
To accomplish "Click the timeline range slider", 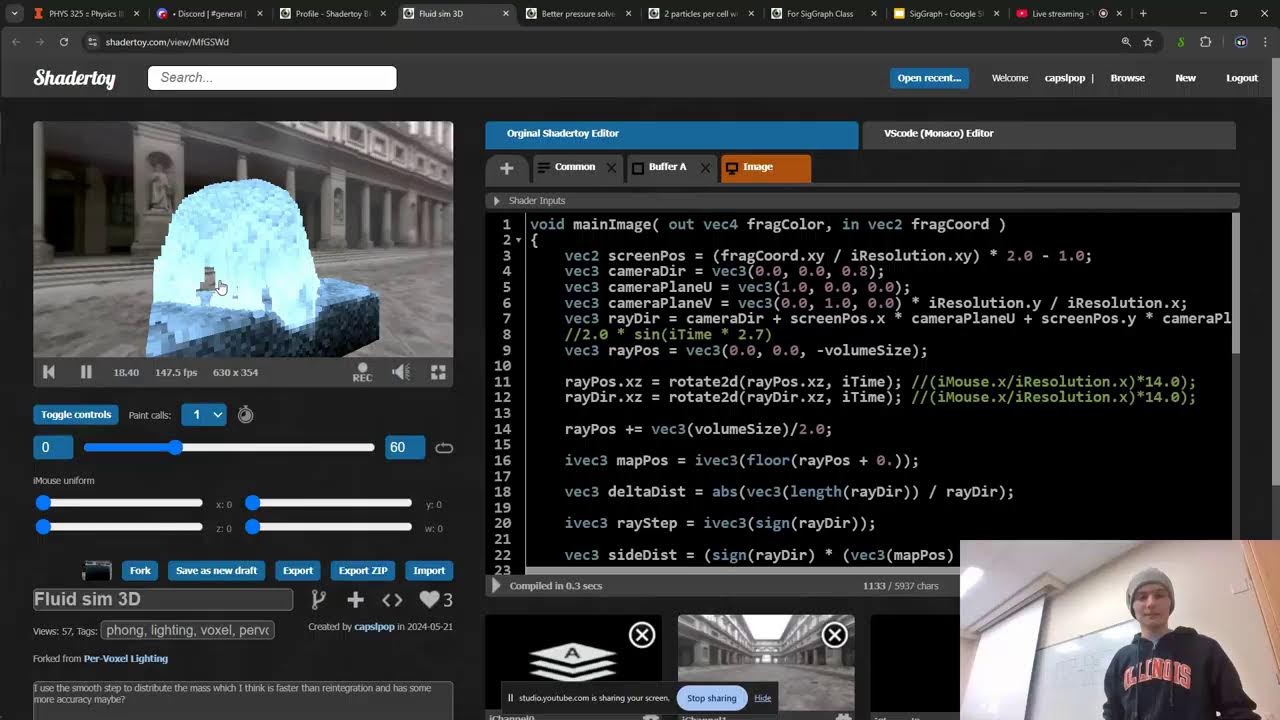I will point(229,448).
